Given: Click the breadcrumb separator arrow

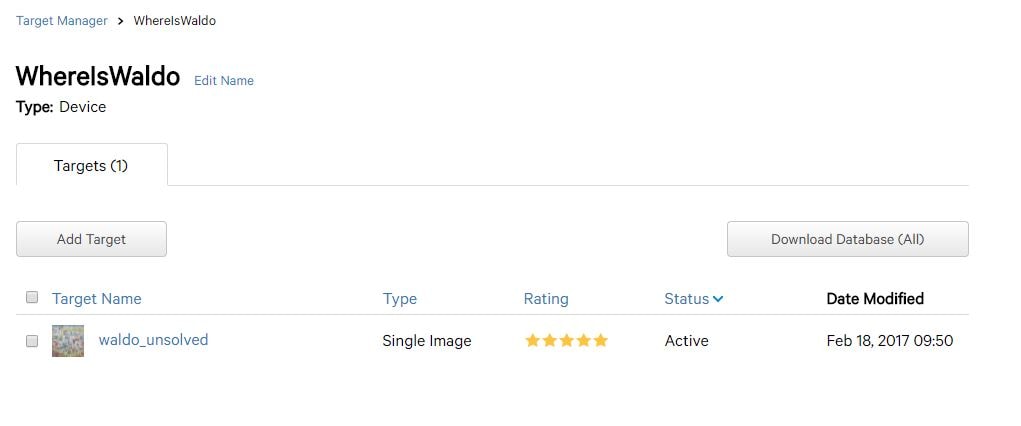Looking at the screenshot, I should (x=120, y=21).
